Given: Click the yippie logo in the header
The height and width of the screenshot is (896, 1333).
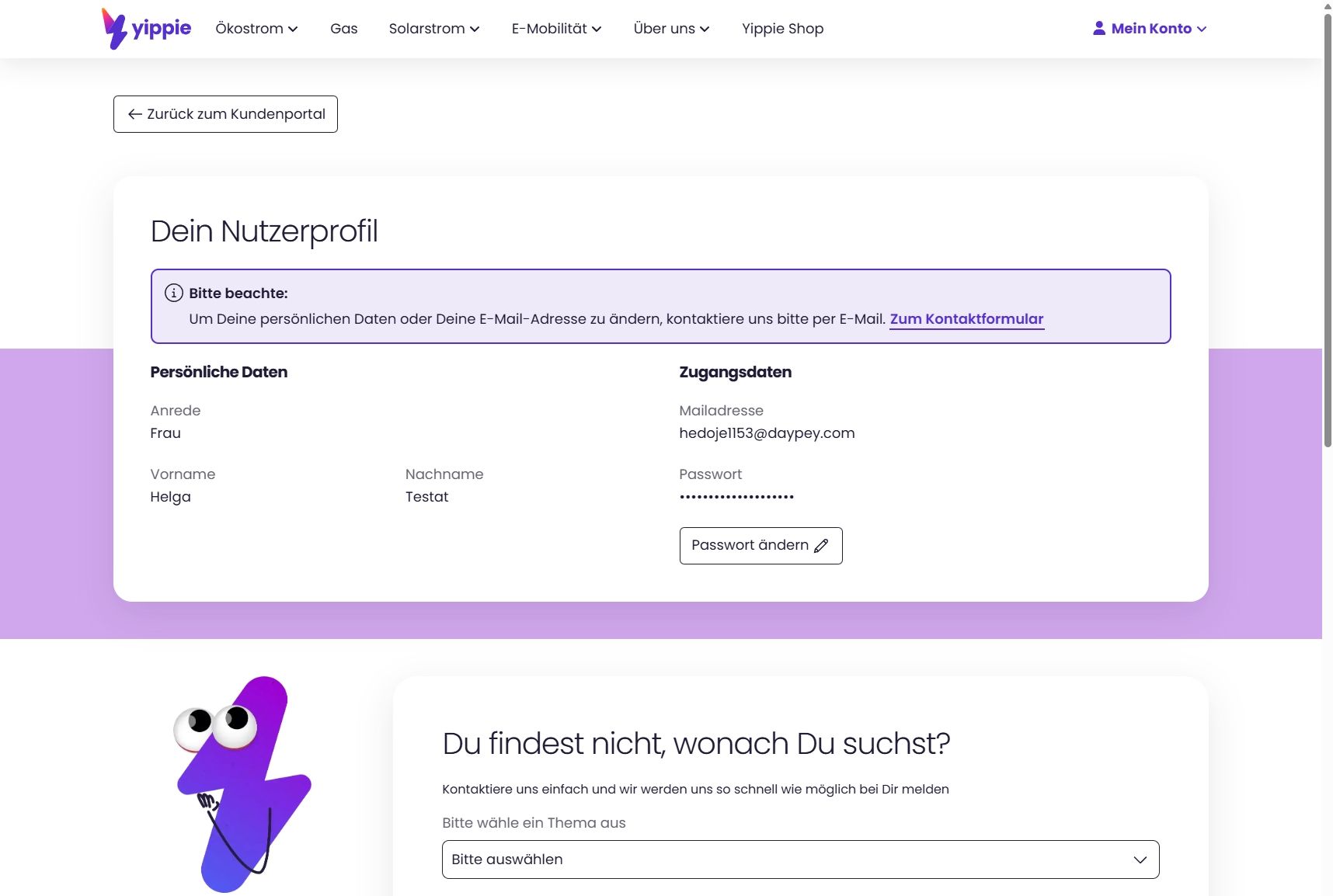Looking at the screenshot, I should (x=147, y=29).
